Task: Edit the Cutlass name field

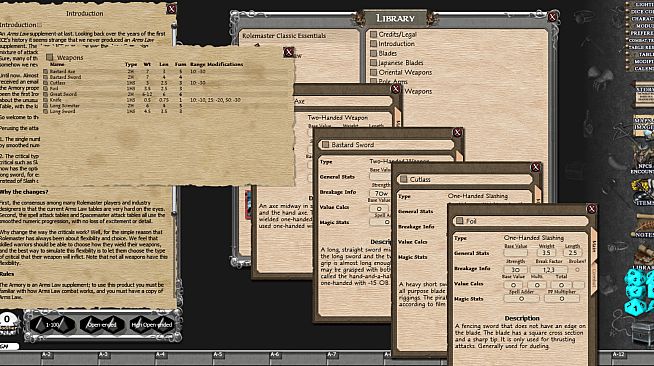Action: click(x=470, y=180)
